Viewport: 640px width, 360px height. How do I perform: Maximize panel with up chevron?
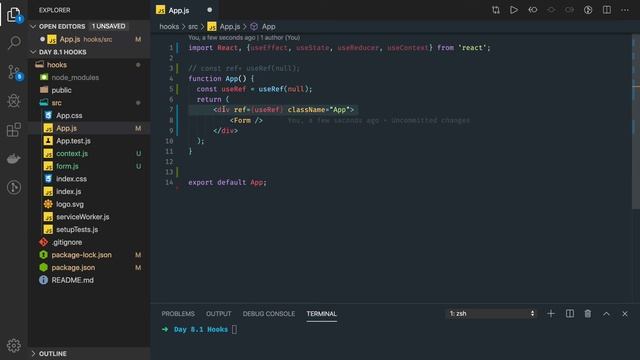(606, 313)
